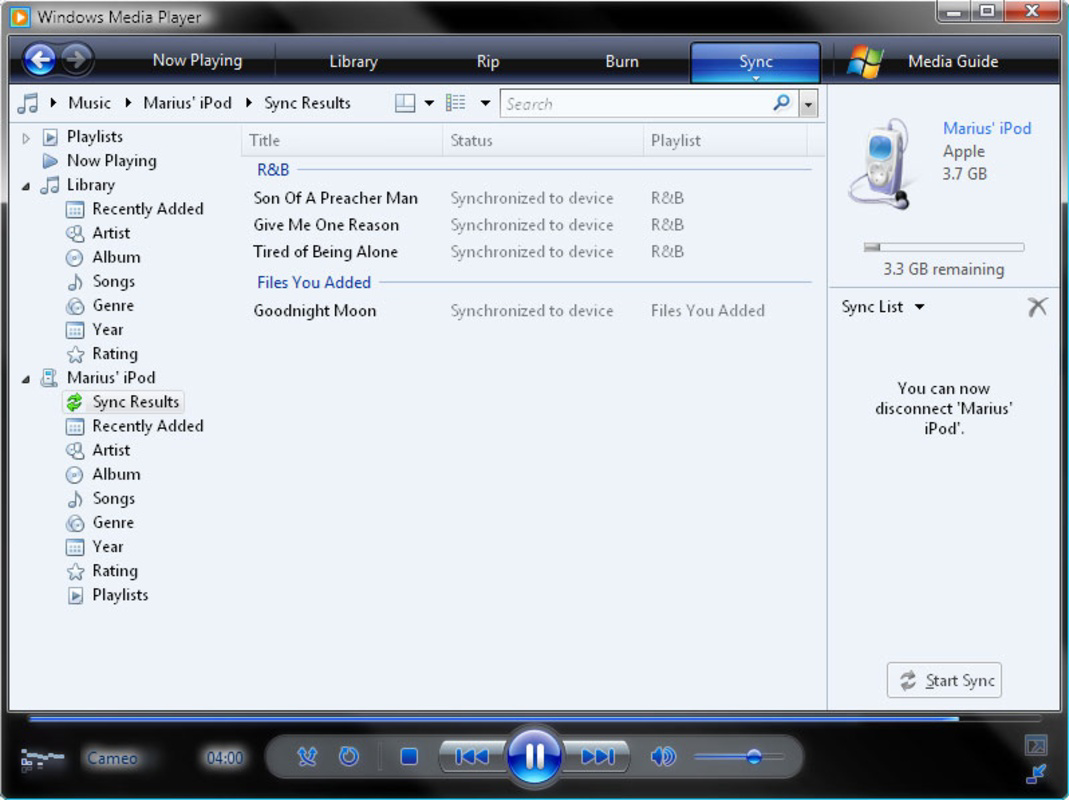Image resolution: width=1069 pixels, height=800 pixels.
Task: Switch to the Rip tab
Action: click(x=487, y=61)
